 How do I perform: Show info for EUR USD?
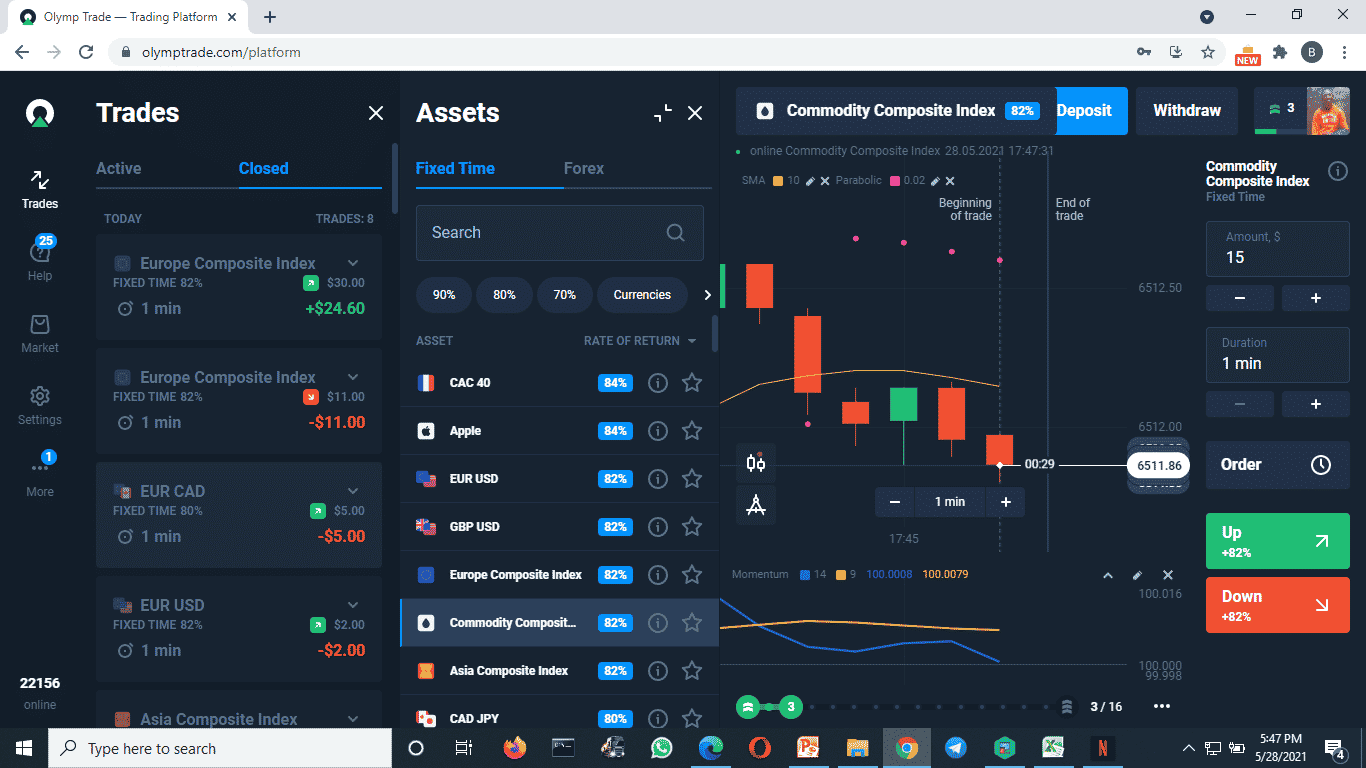(x=657, y=478)
